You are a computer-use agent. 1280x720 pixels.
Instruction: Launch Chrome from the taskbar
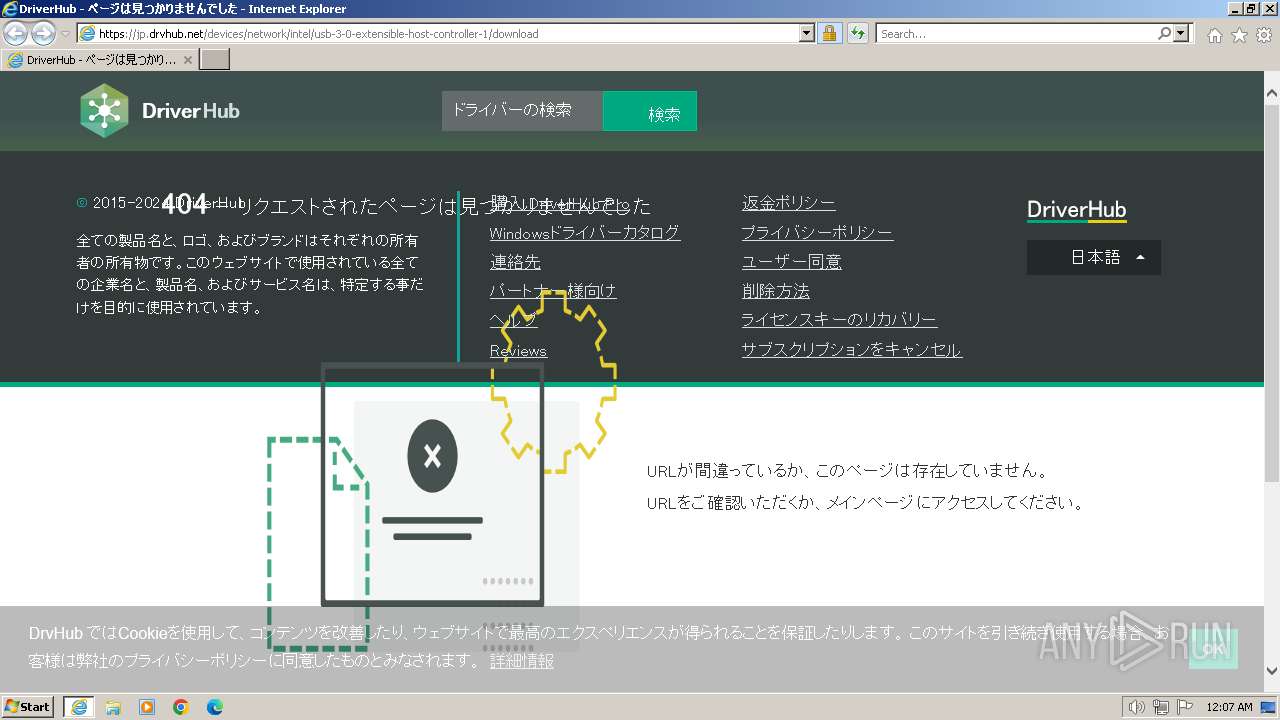point(181,707)
